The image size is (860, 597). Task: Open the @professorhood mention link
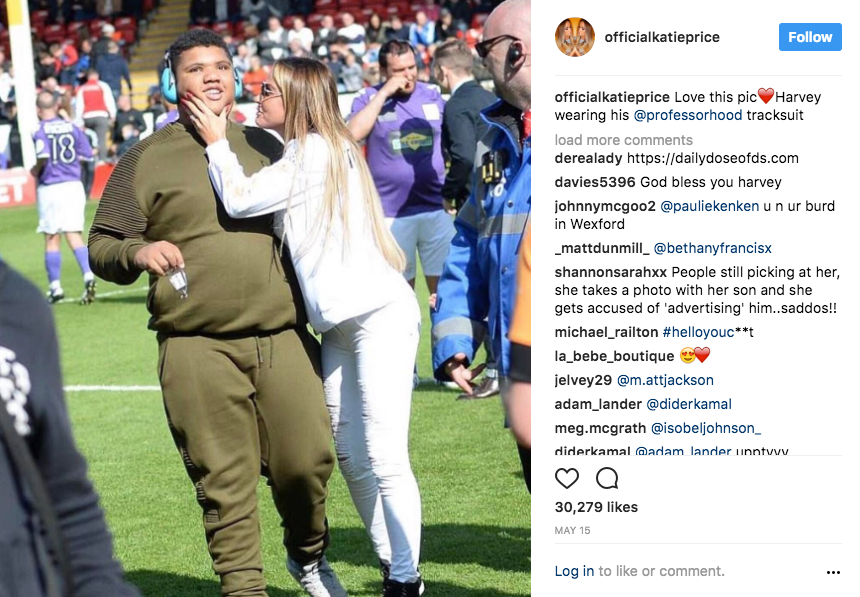pyautogui.click(x=688, y=115)
